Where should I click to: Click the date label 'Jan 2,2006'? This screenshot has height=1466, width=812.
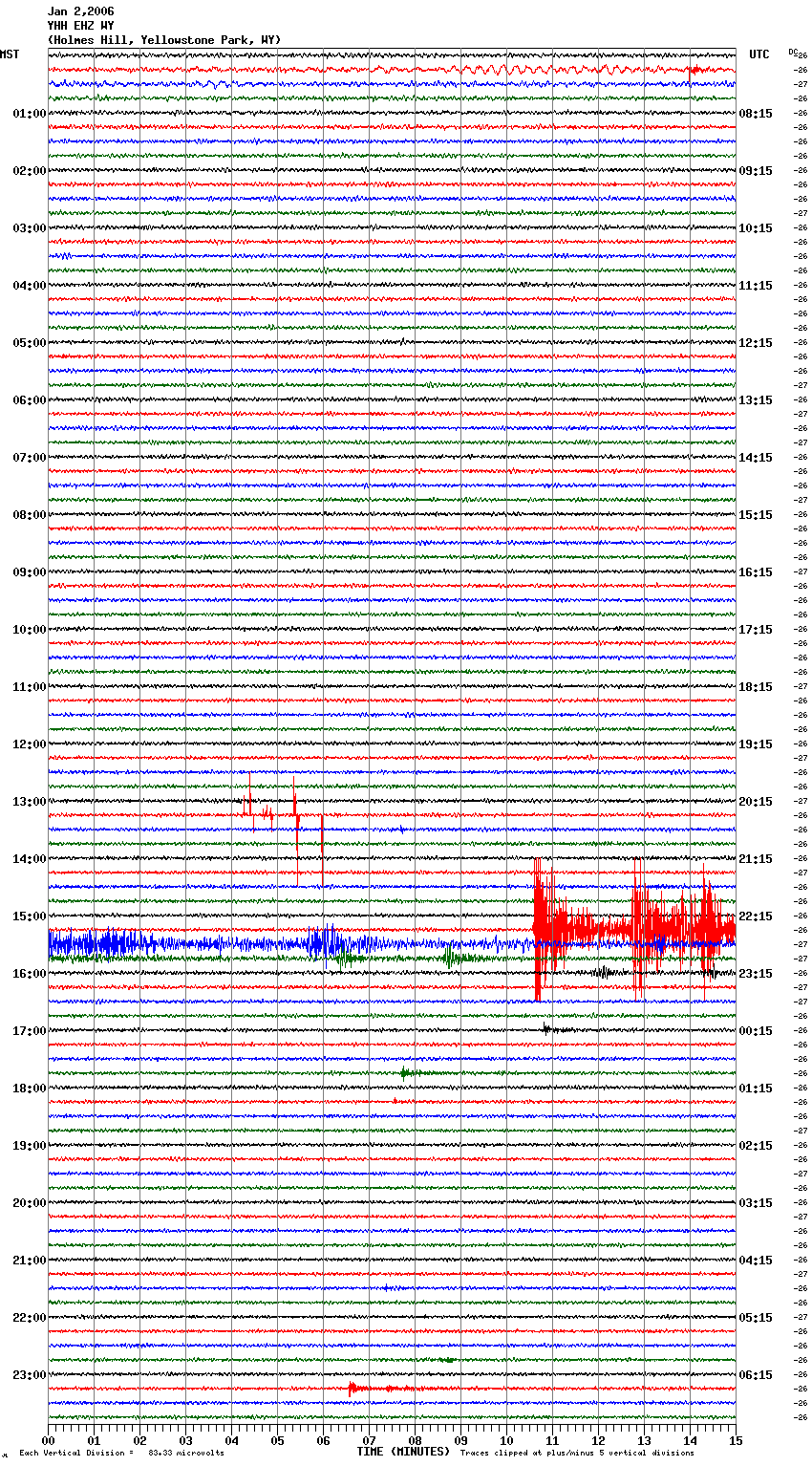click(x=80, y=11)
